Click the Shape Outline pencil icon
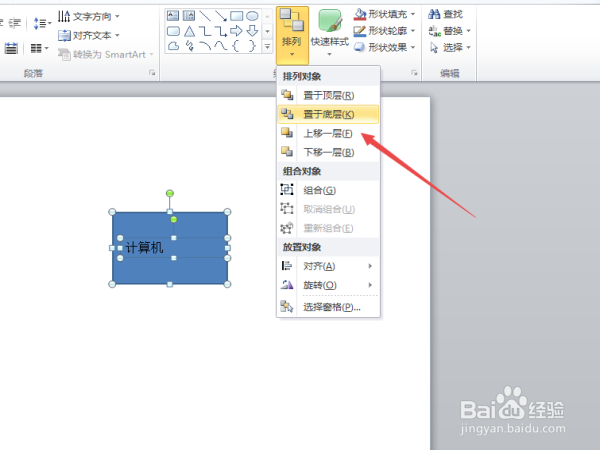 (360, 31)
